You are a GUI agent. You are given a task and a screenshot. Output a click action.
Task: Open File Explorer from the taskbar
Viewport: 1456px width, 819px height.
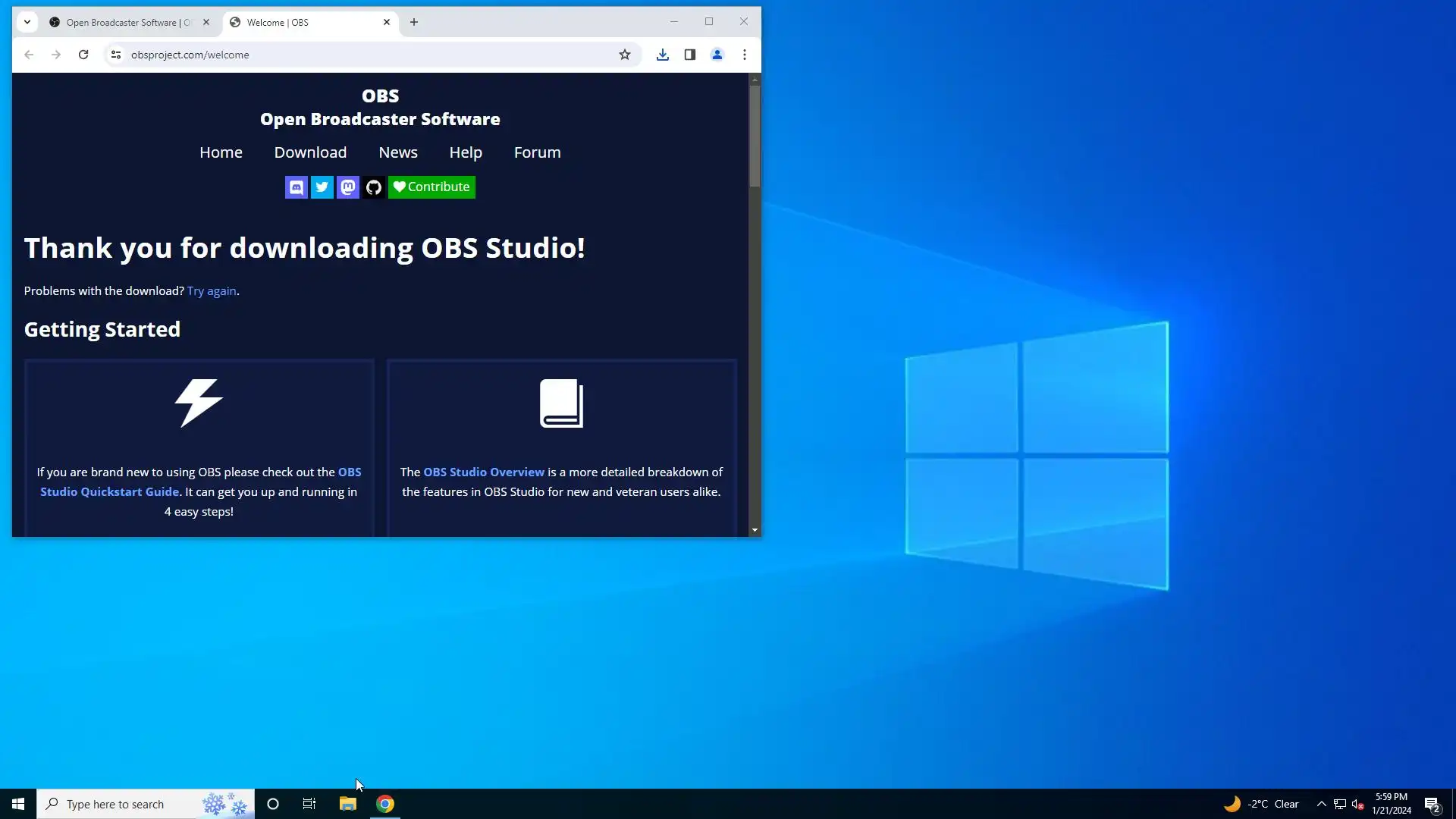[348, 804]
